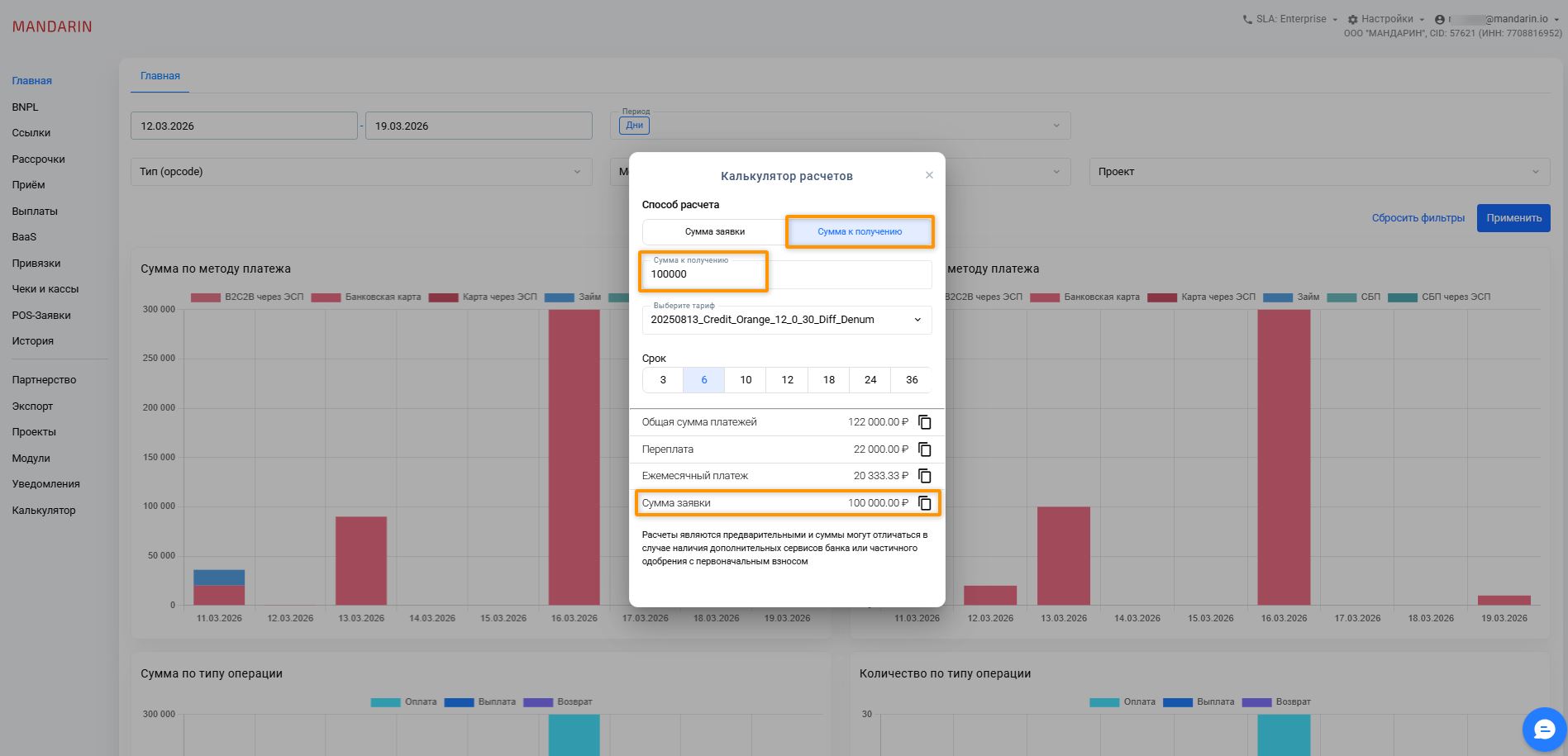Select the 36 month term
This screenshot has width=1568, height=756.
911,380
